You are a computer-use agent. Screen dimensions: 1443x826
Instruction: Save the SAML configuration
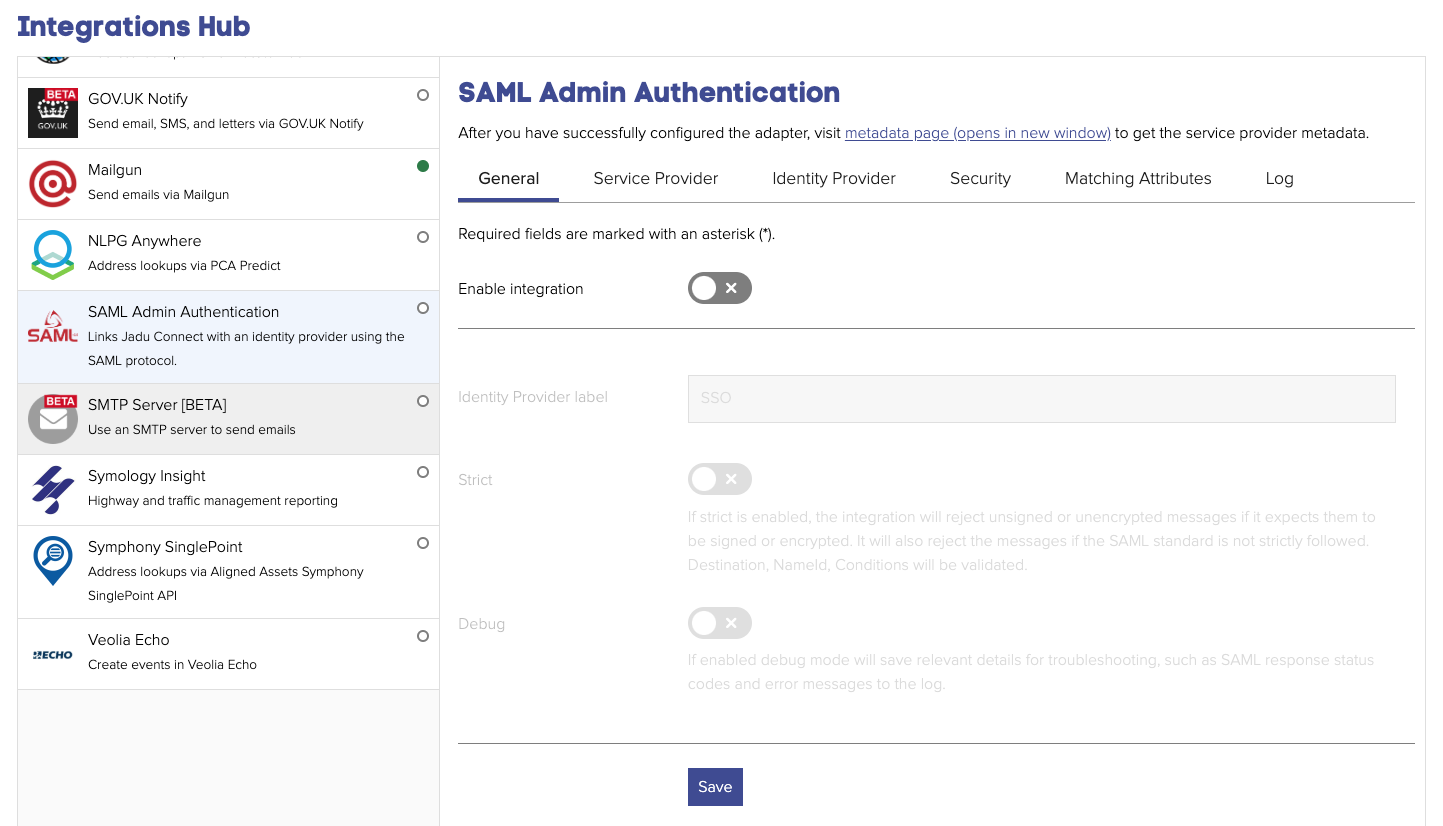click(715, 787)
